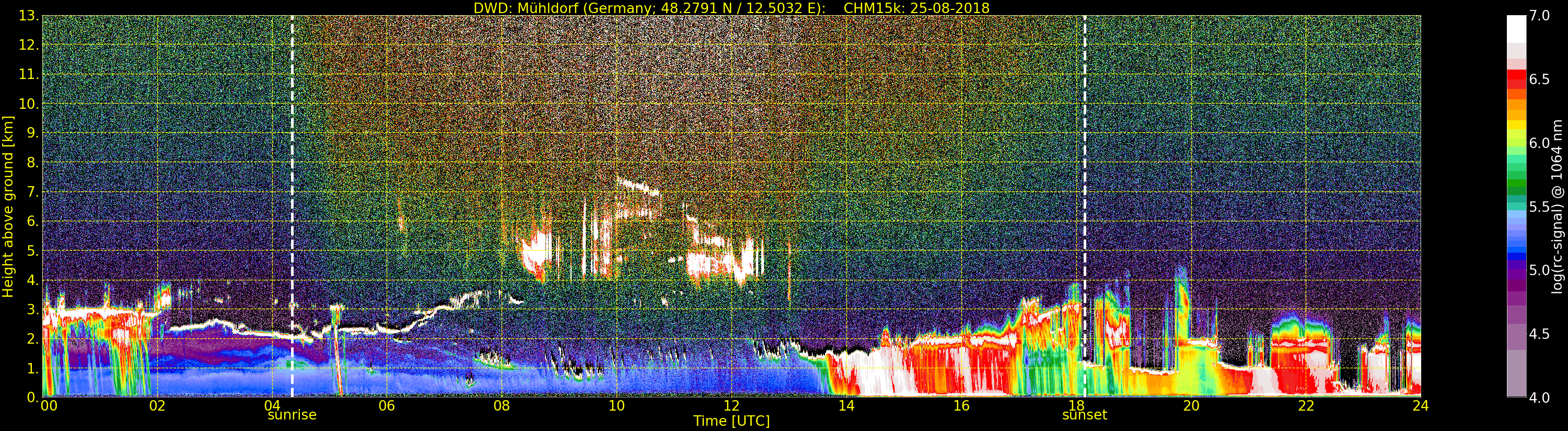The width and height of the screenshot is (1568, 431).
Task: Click the time axis tick "12"
Action: tap(731, 405)
